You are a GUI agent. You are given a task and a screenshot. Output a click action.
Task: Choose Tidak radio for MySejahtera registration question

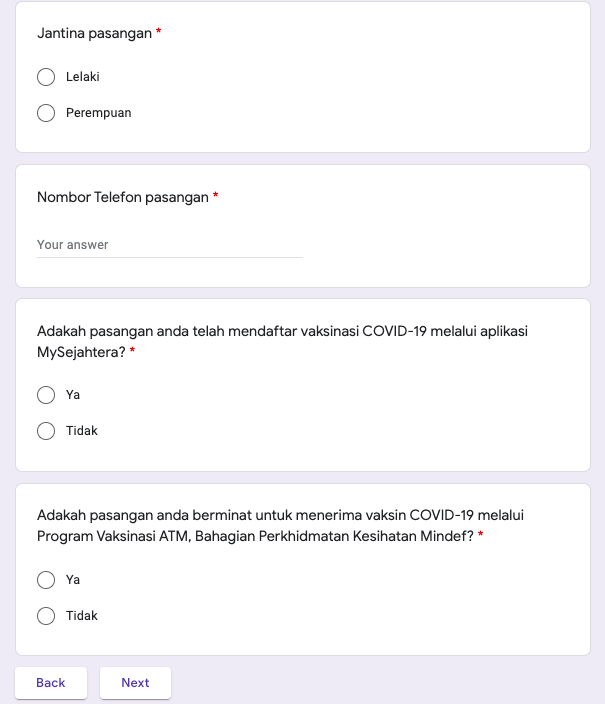pos(46,431)
